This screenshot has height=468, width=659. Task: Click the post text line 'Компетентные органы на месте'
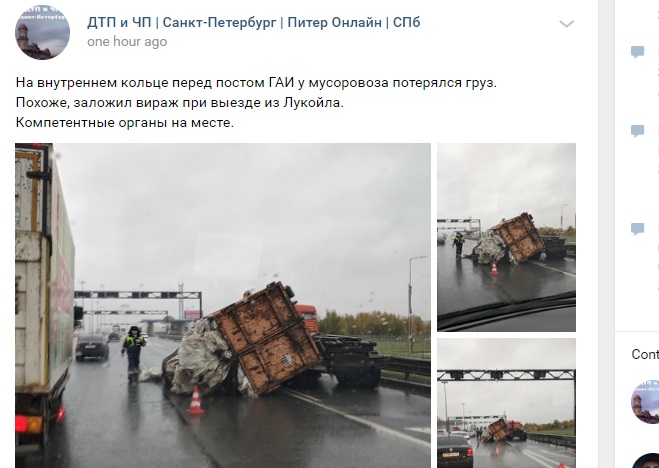124,123
